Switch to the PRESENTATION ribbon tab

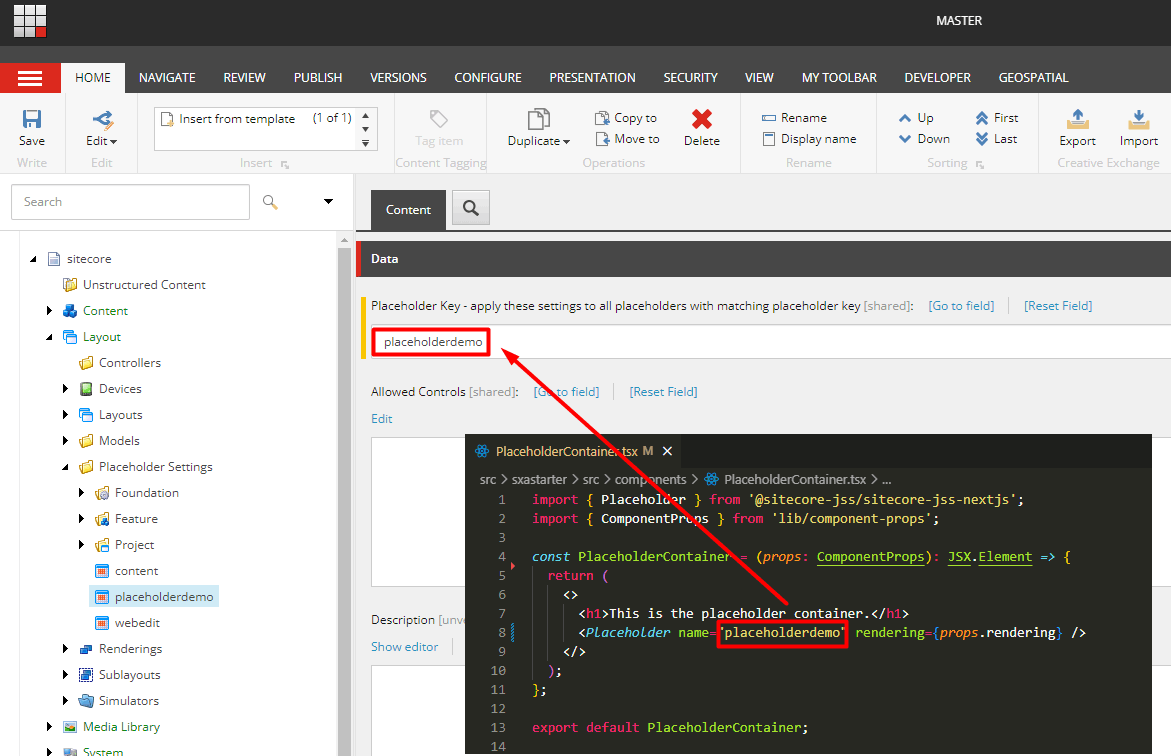(592, 78)
